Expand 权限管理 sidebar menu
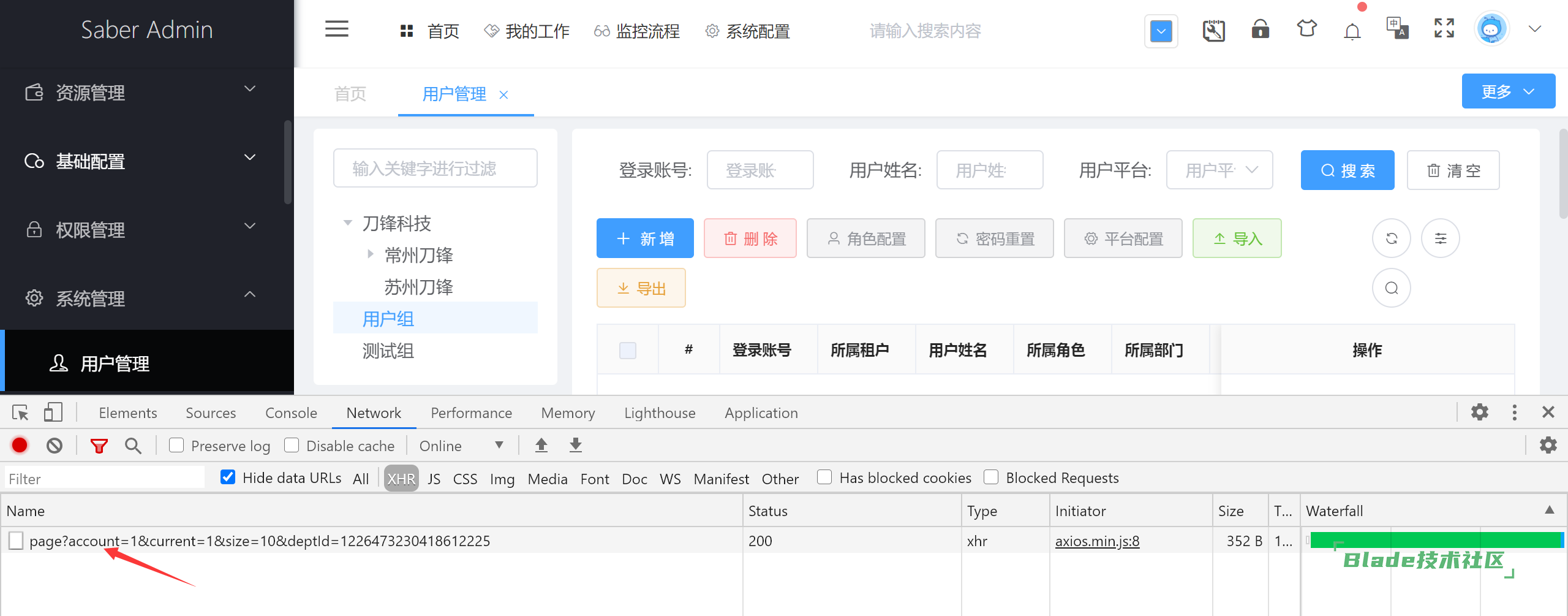This screenshot has width=1568, height=616. (147, 230)
